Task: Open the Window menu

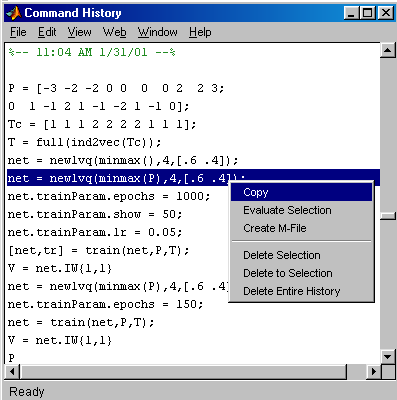Action: (x=158, y=32)
